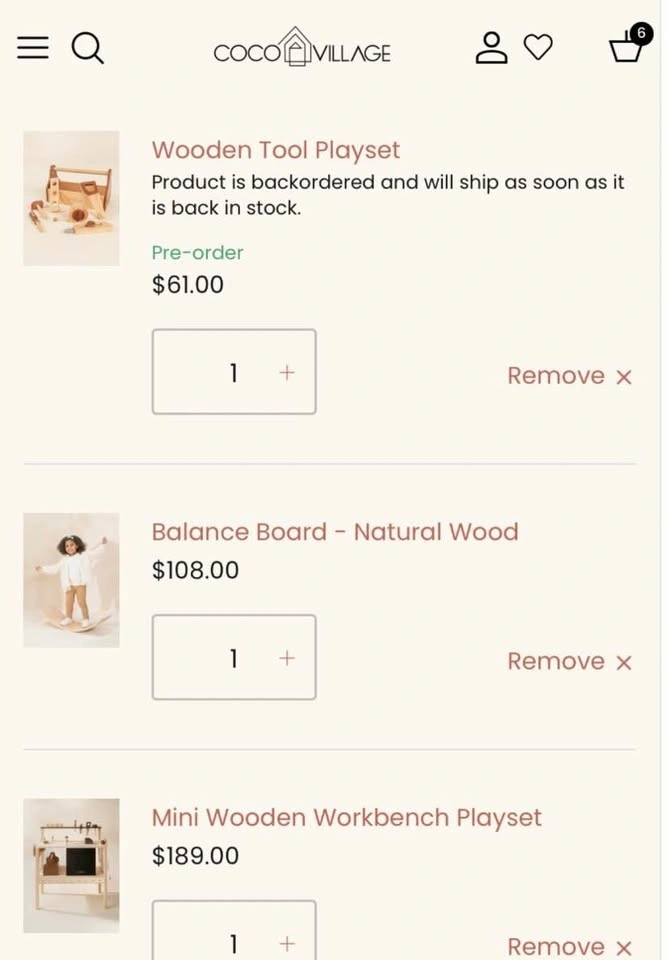Open the account profile icon
669x960 pixels.
click(491, 47)
